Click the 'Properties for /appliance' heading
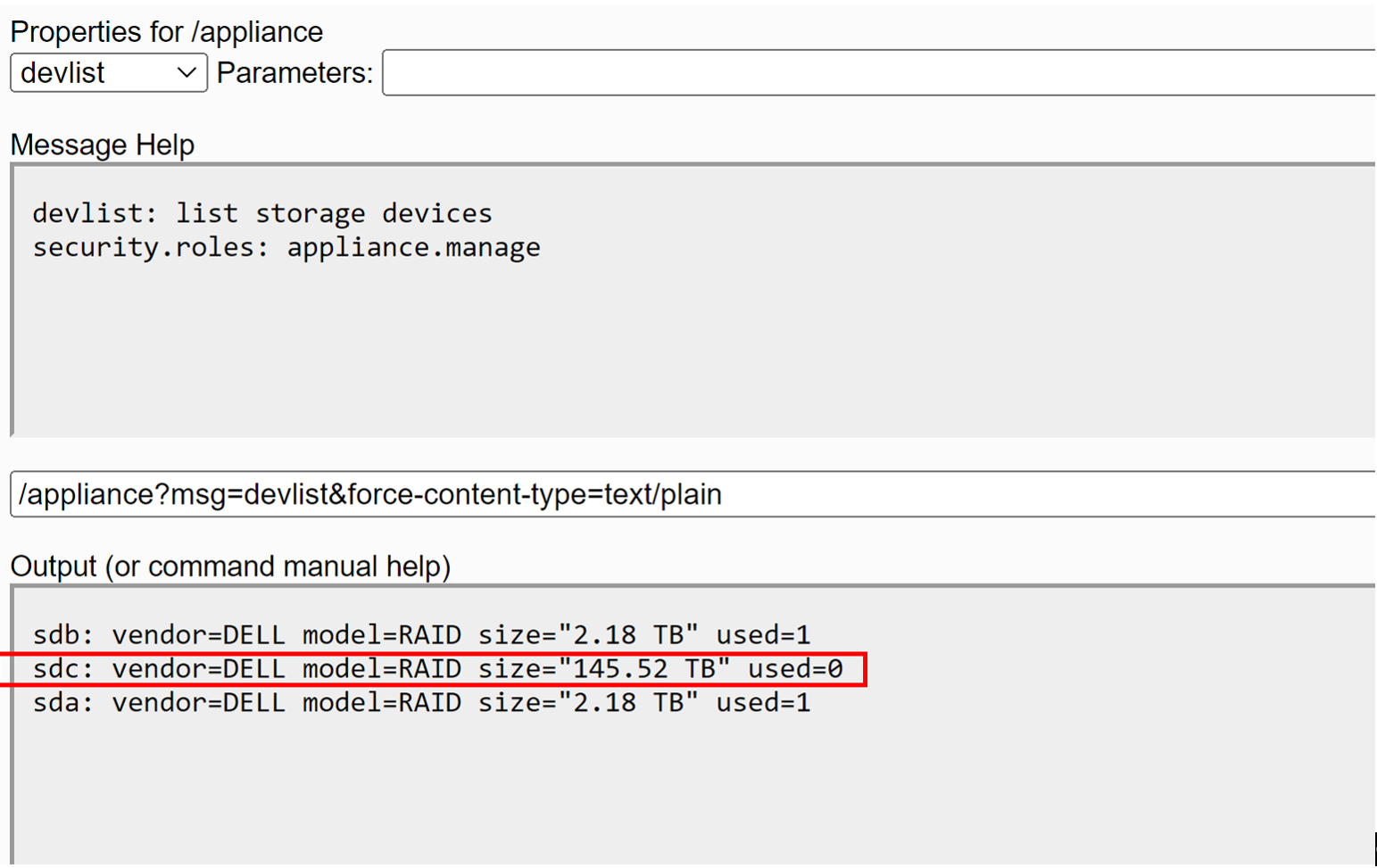 pos(166,32)
